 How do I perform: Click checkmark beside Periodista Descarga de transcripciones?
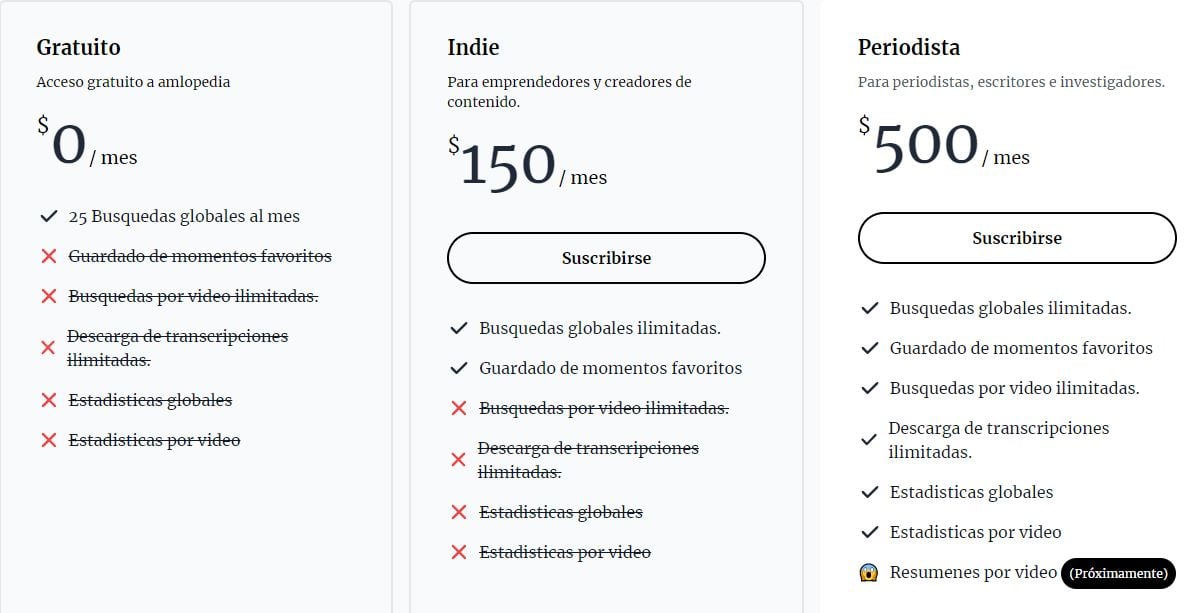pyautogui.click(x=870, y=440)
